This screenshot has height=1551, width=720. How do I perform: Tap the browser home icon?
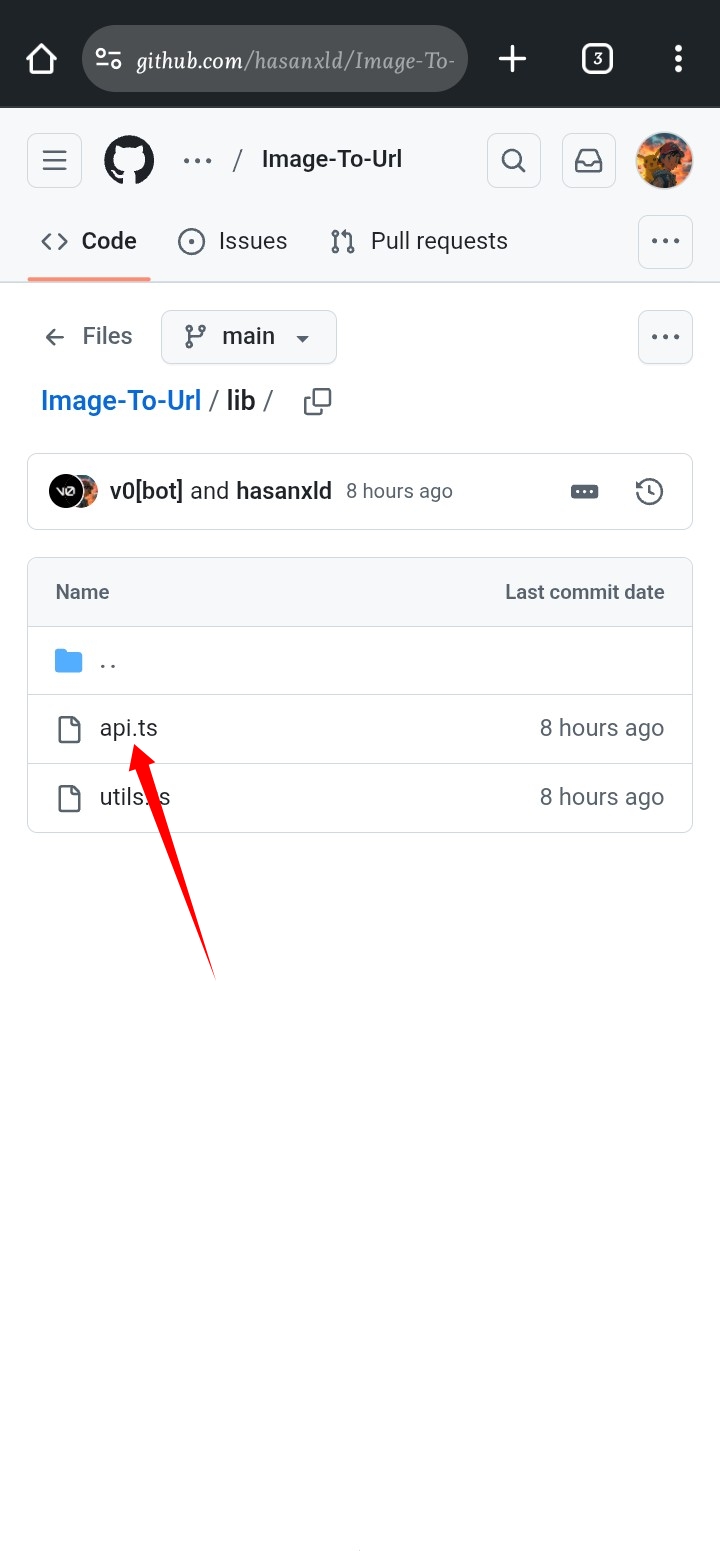point(41,59)
